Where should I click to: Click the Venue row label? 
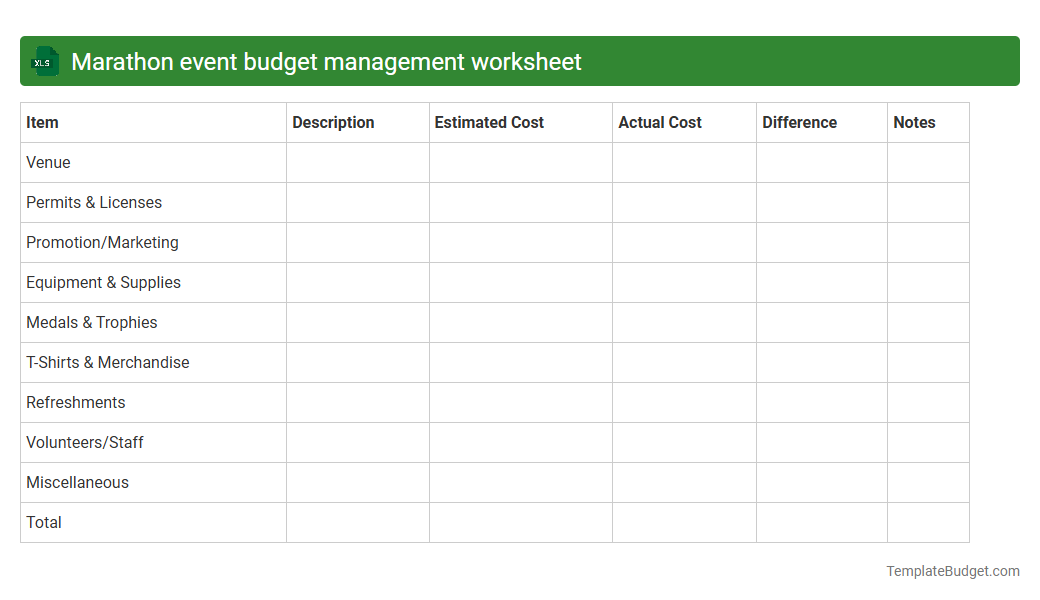[48, 162]
